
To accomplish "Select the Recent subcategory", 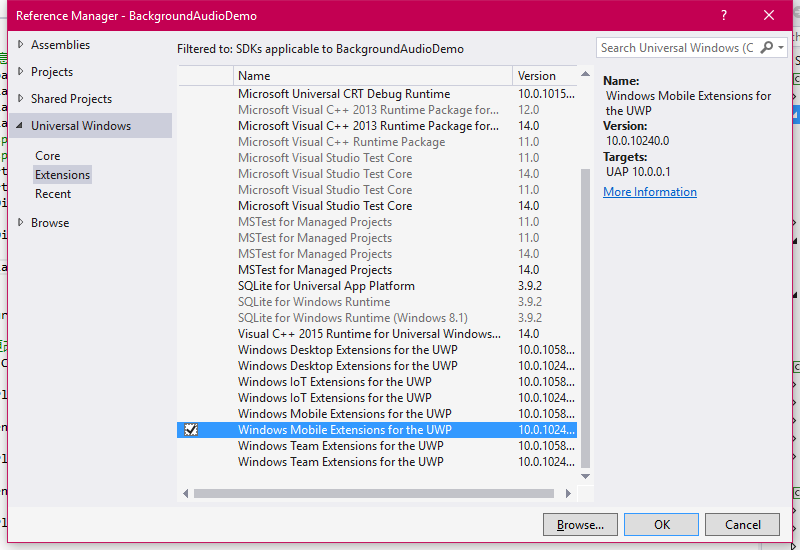I will click(x=53, y=194).
